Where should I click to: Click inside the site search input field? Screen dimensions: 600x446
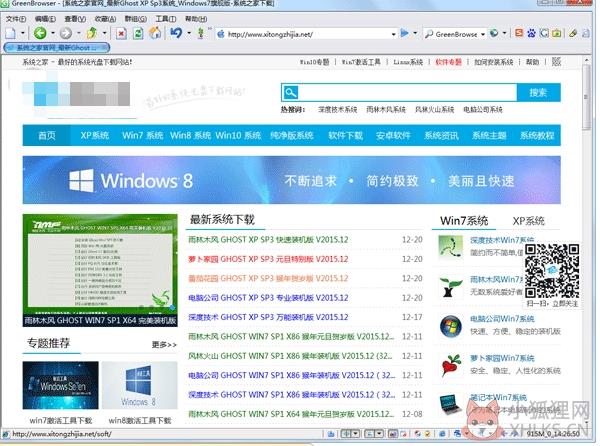coord(407,93)
